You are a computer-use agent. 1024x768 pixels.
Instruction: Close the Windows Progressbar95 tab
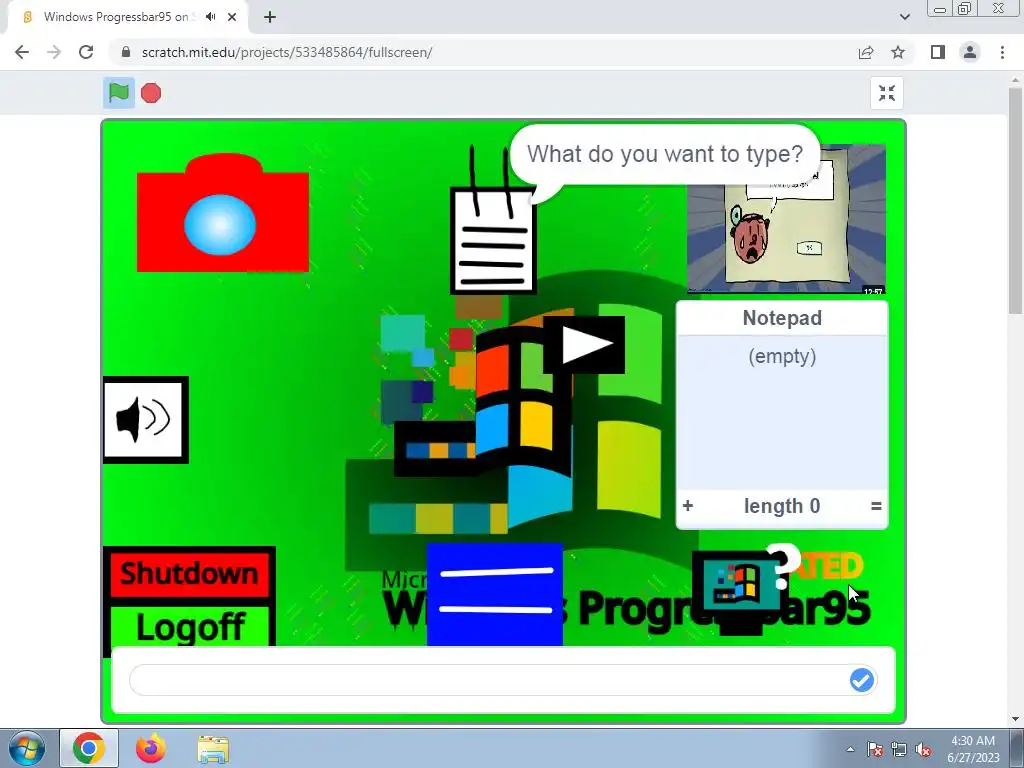click(232, 17)
